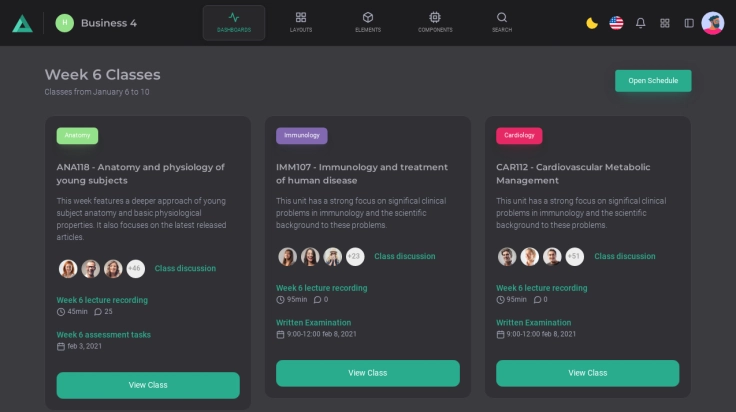
Task: Open the notifications bell
Action: pos(641,23)
